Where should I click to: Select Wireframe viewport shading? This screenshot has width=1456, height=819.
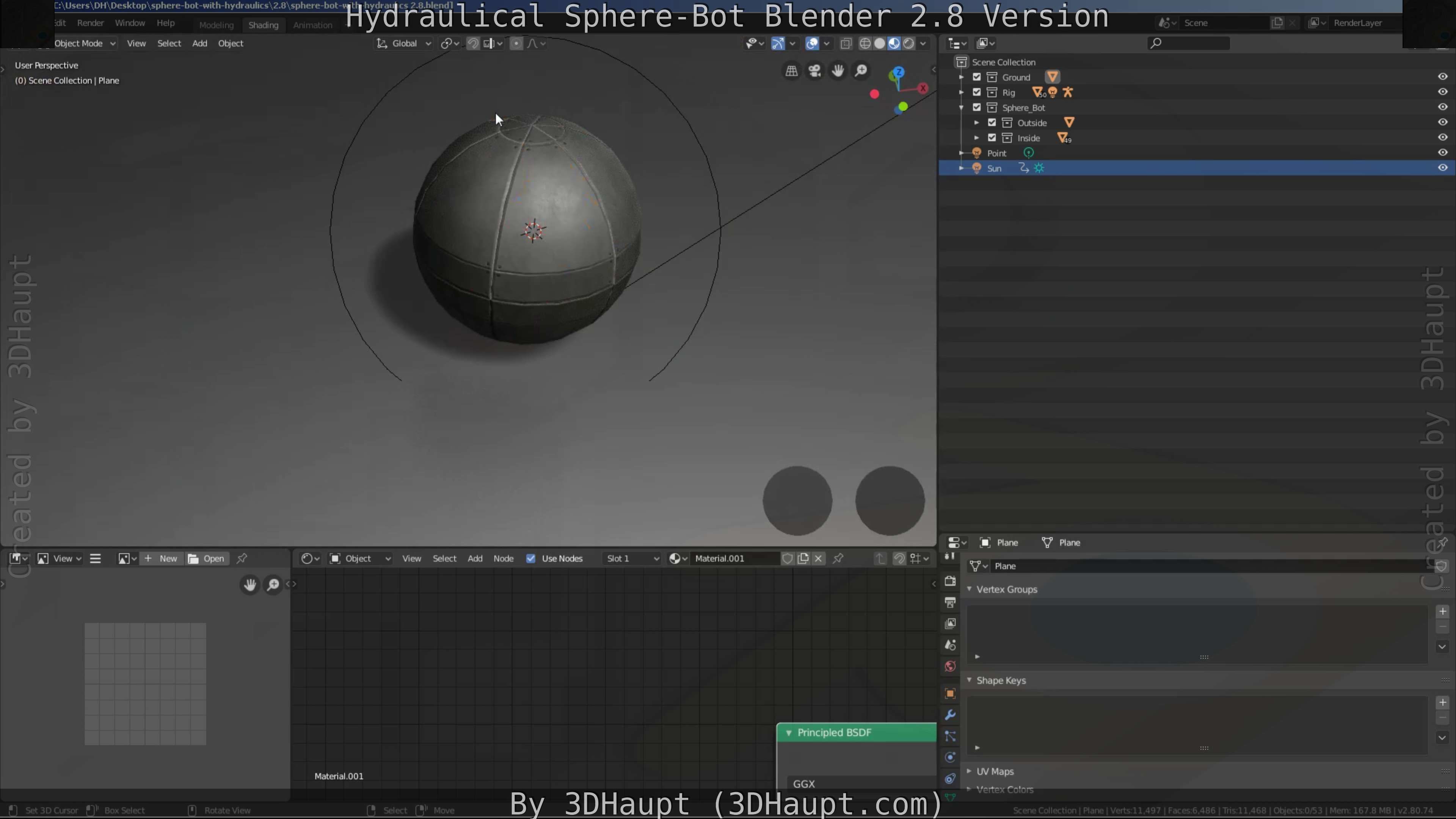coord(865,44)
